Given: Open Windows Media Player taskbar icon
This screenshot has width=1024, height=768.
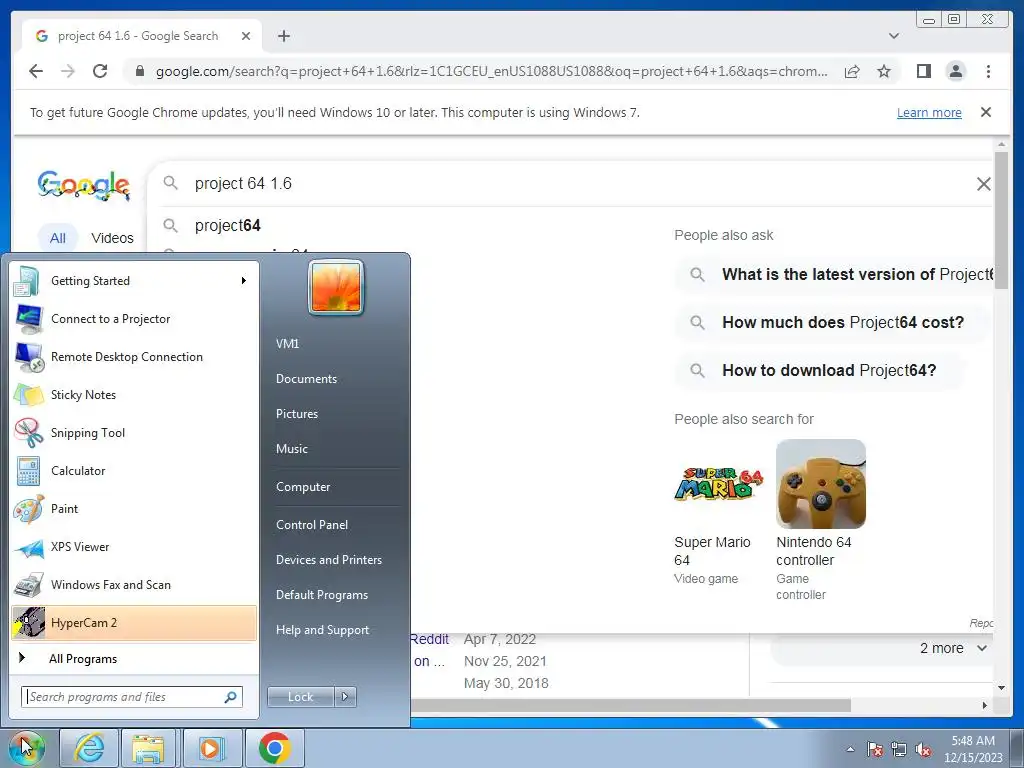Looking at the screenshot, I should [x=211, y=748].
